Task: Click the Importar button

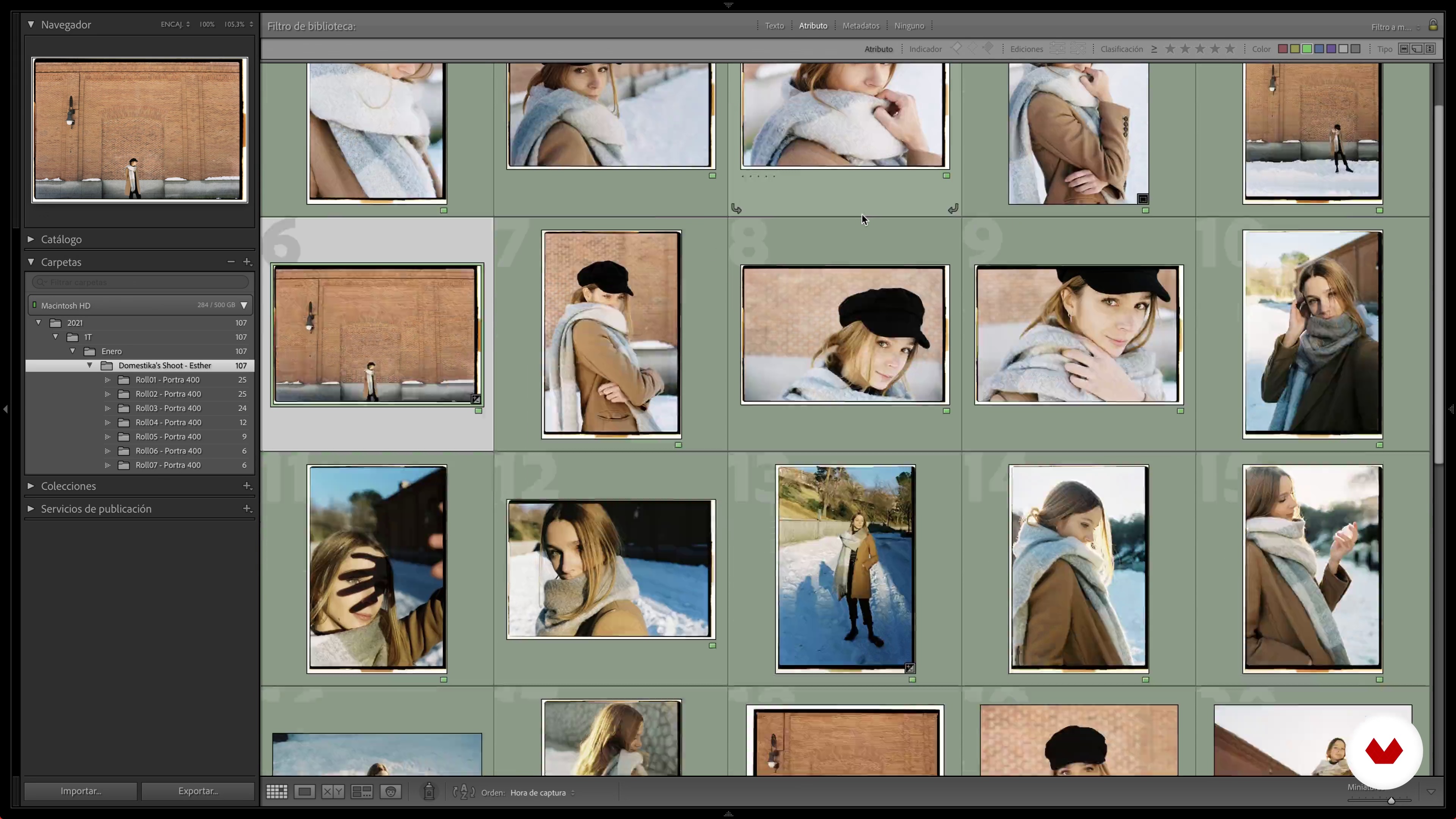Action: pyautogui.click(x=81, y=791)
